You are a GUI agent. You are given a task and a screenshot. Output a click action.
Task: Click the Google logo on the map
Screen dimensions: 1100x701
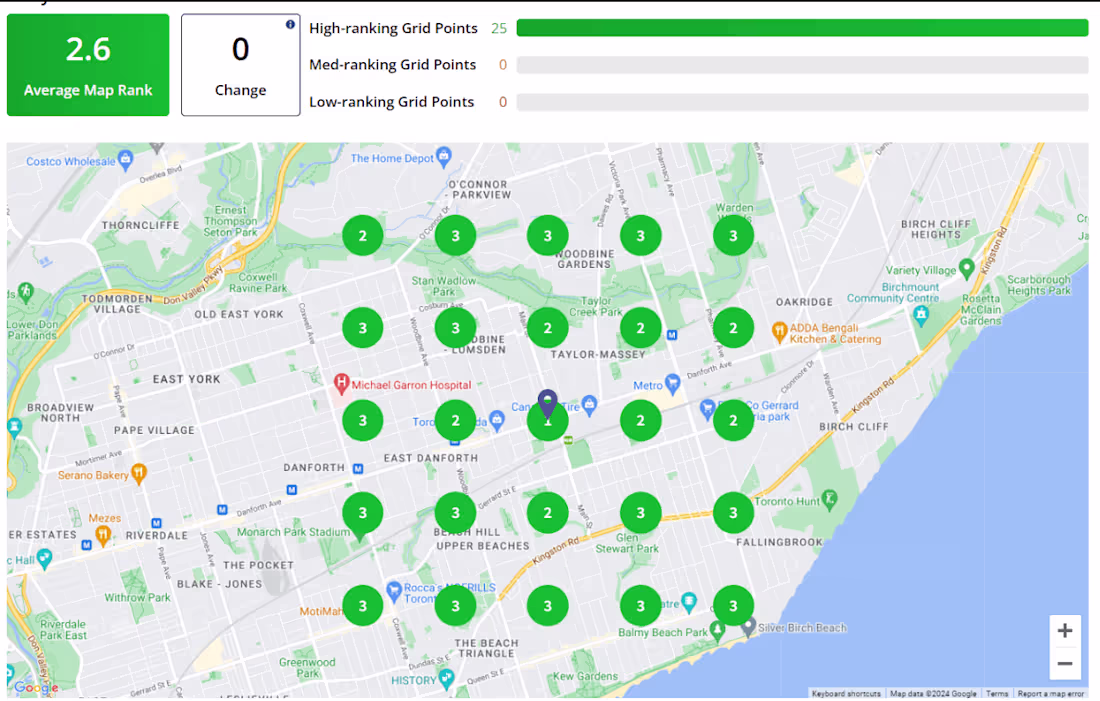[x=35, y=688]
